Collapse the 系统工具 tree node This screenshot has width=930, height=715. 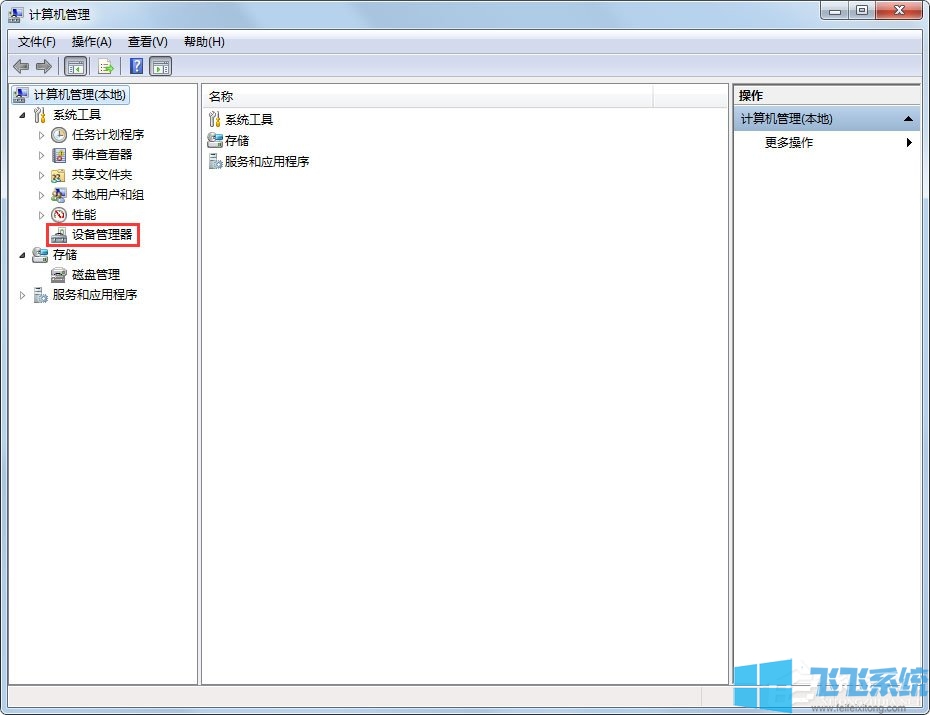(x=22, y=114)
